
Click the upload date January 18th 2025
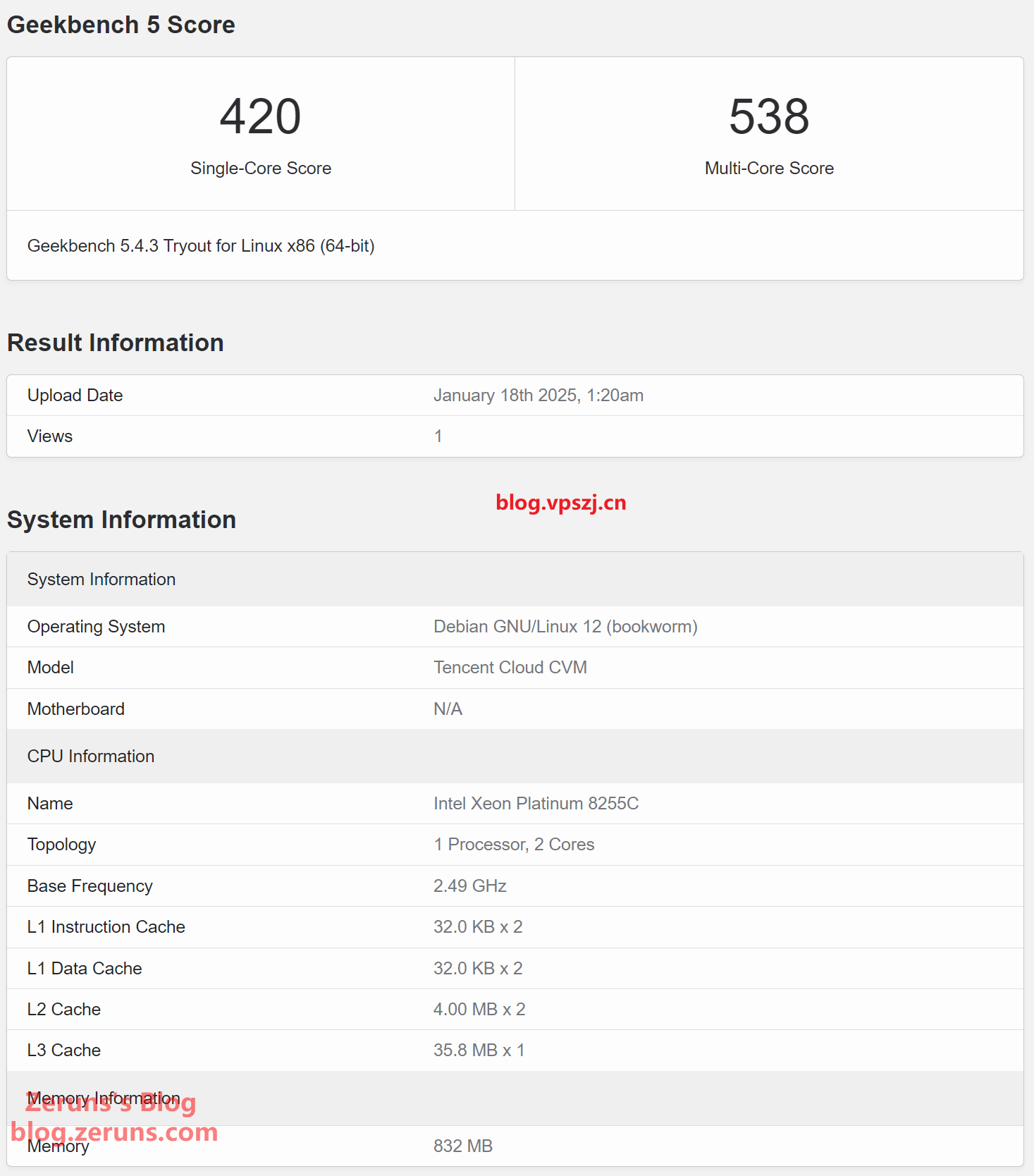[538, 396]
